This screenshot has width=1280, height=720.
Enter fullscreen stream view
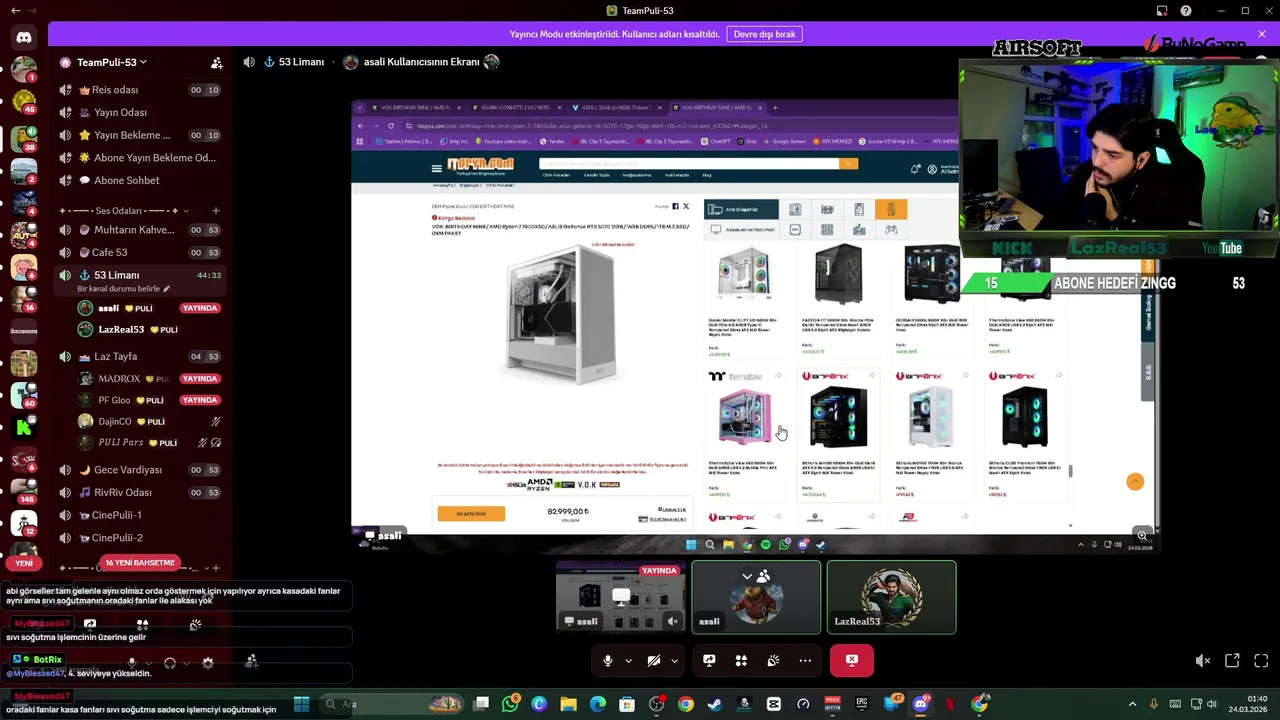tap(1261, 661)
